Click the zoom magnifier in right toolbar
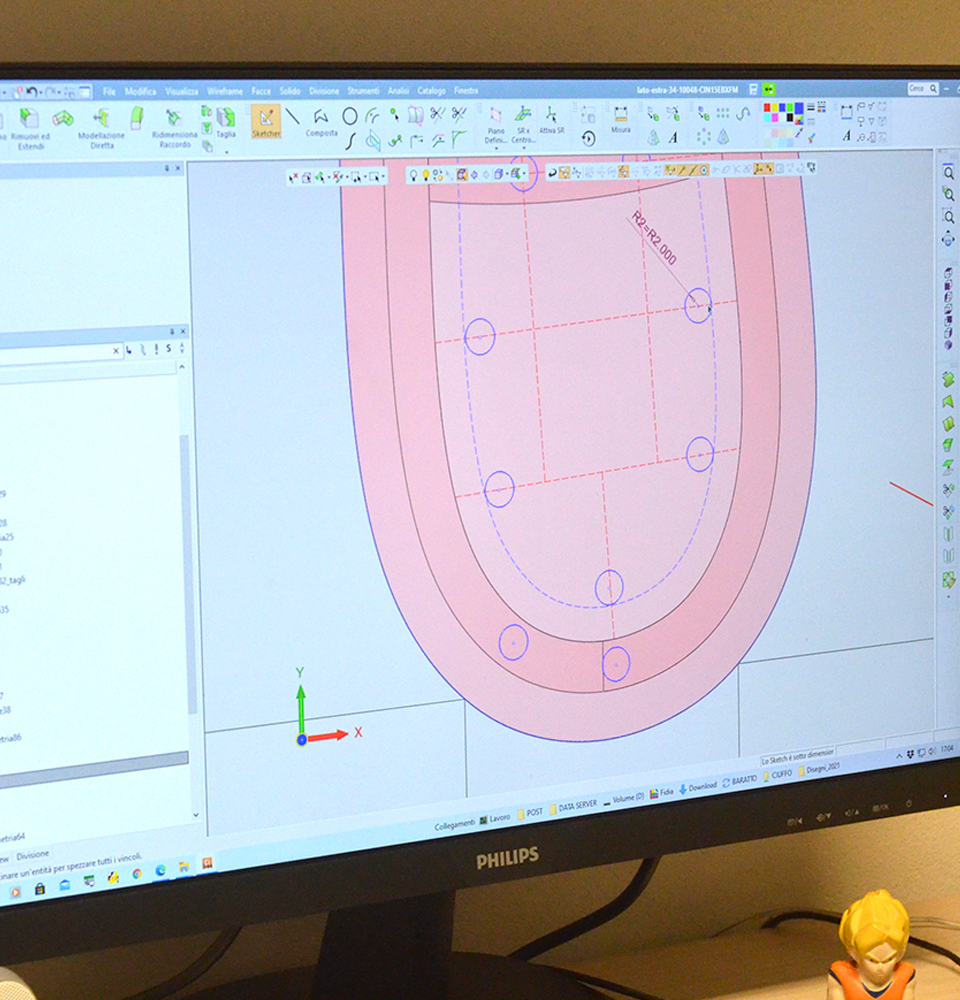This screenshot has height=1000, width=960. point(948,173)
